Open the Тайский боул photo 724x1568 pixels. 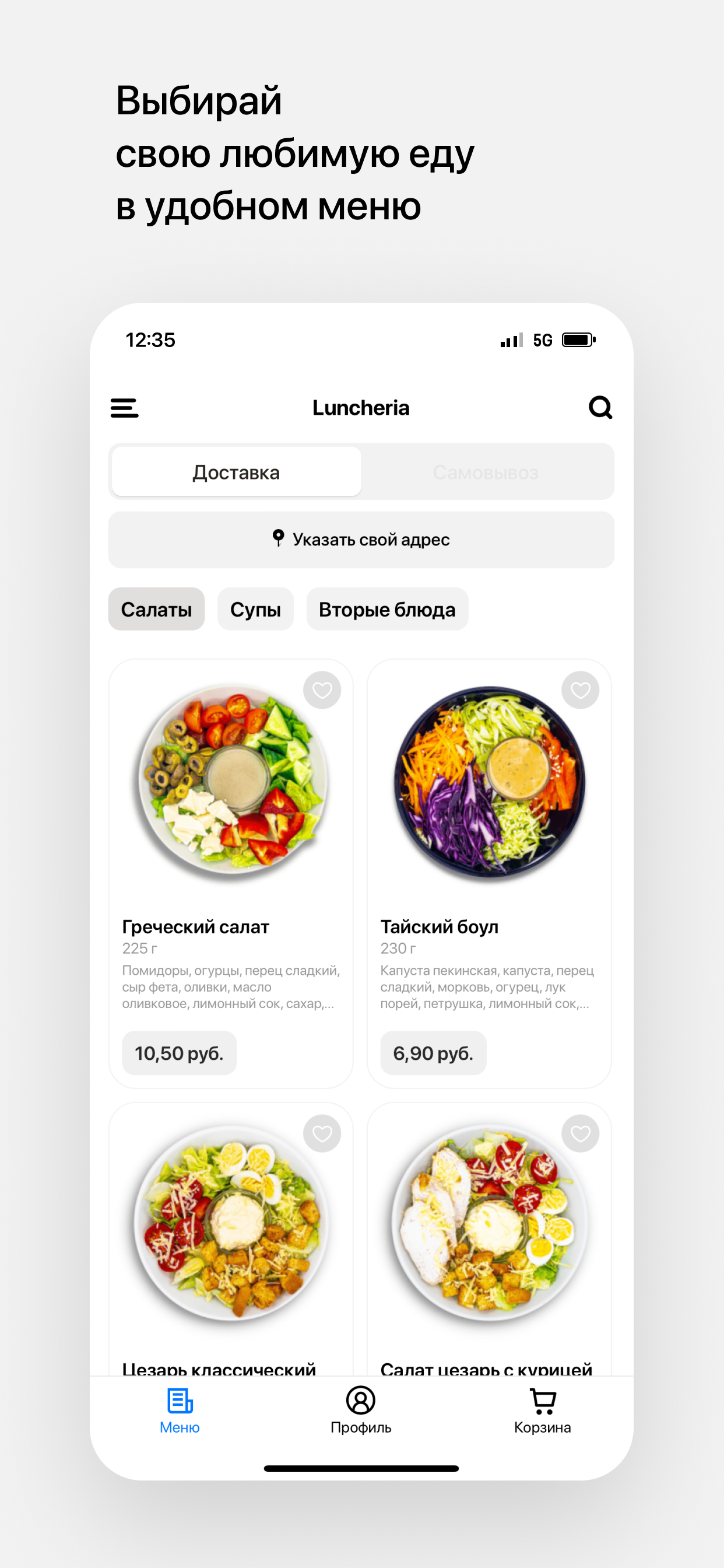[490, 783]
